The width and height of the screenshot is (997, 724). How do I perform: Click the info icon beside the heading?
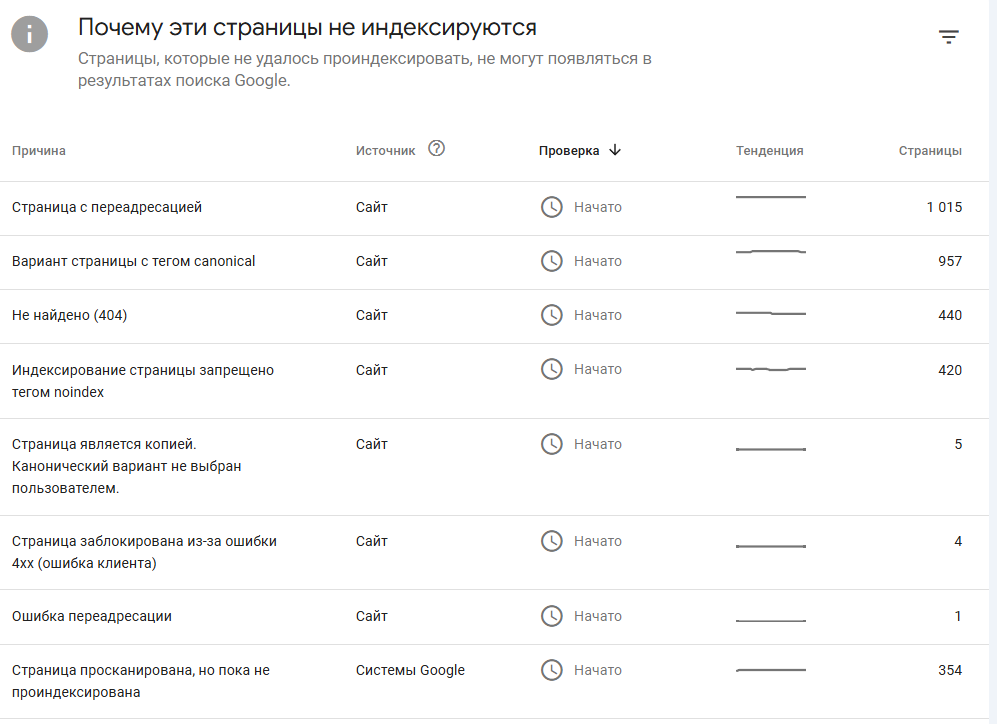click(29, 34)
